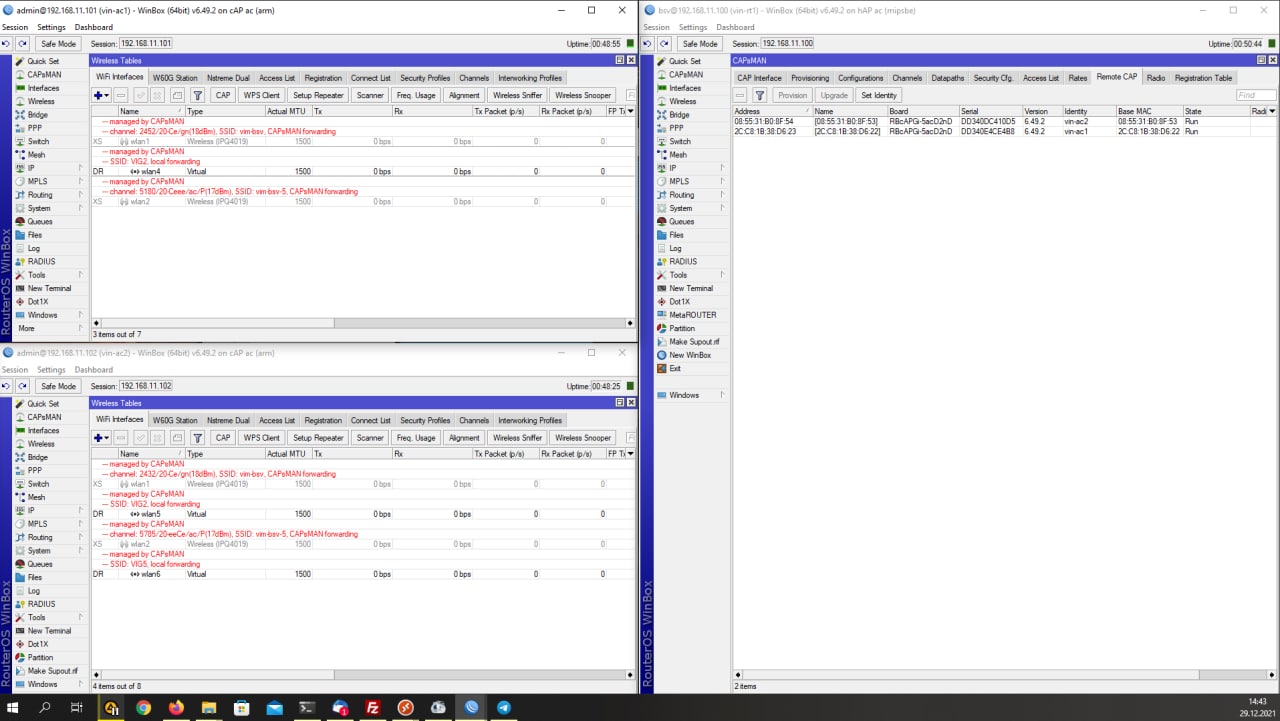Viewport: 1280px width, 721px height.
Task: Click Exit in vin-rt1 sidebar
Action: click(x=675, y=368)
